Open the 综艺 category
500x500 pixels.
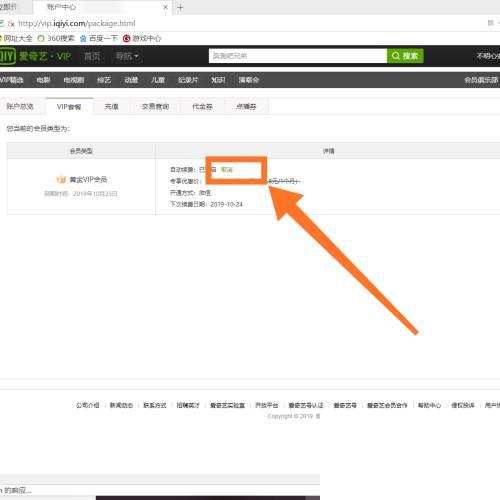(104, 80)
